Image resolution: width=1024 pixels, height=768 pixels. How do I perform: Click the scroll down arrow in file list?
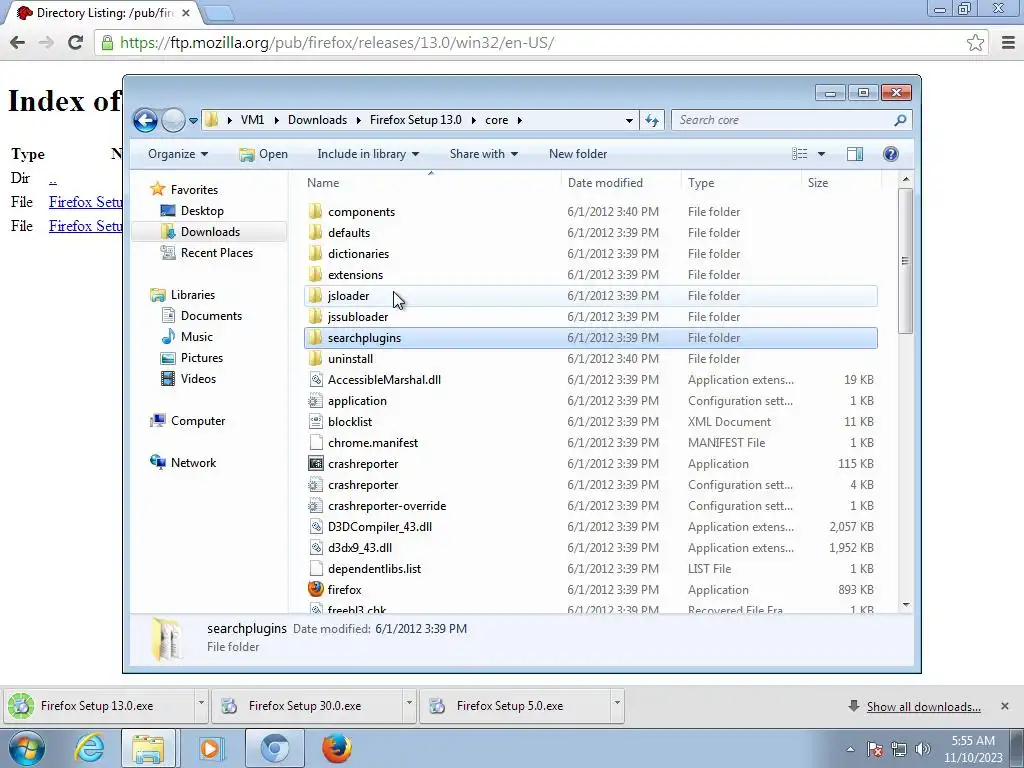(906, 605)
